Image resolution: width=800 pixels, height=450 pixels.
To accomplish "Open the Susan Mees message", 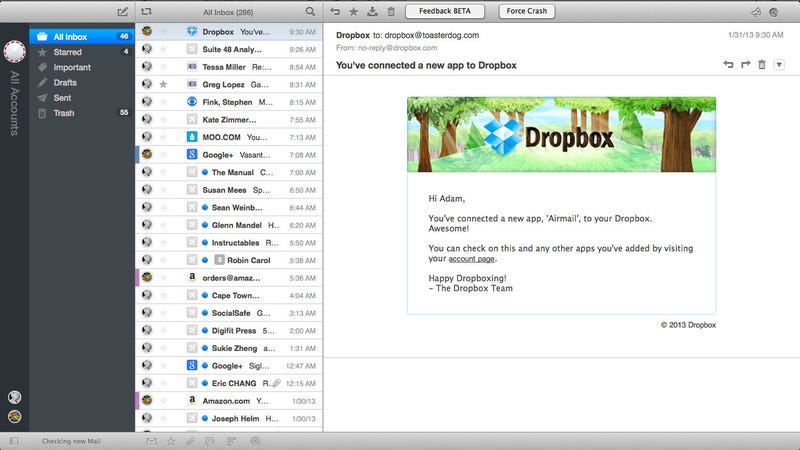I will pos(229,190).
